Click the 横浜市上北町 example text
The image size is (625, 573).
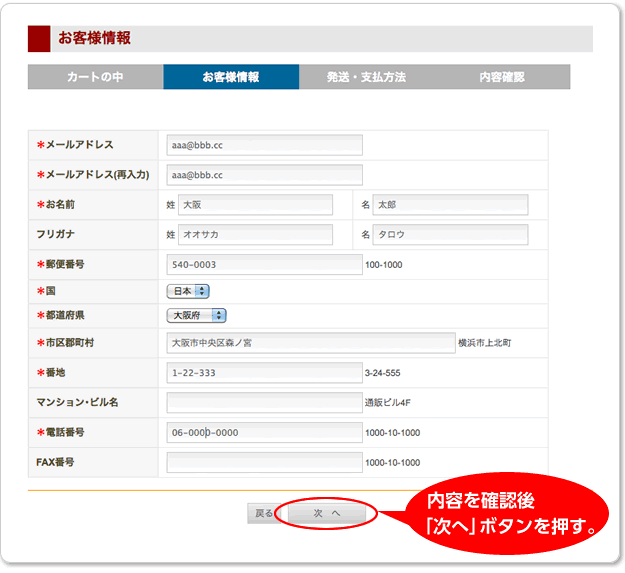[485, 343]
